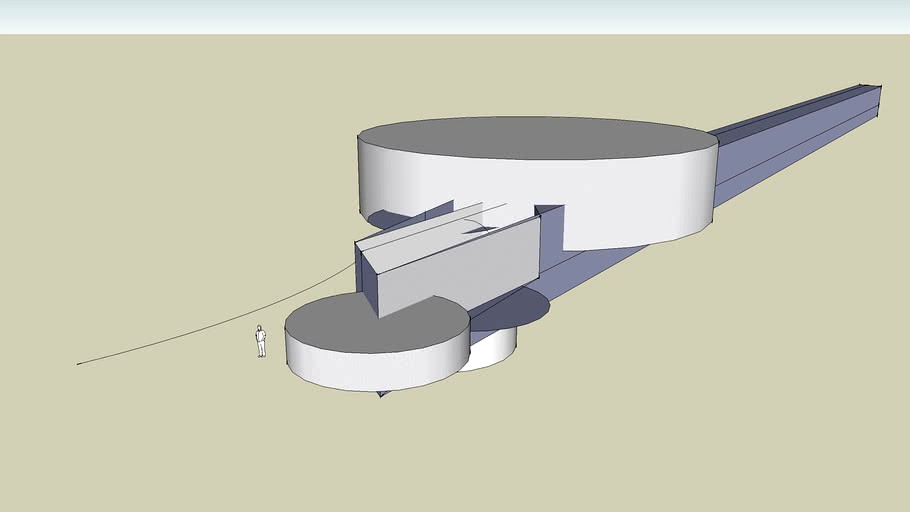The height and width of the screenshot is (512, 910).
Task: Click empty ground left of the model
Action: click(x=150, y=200)
